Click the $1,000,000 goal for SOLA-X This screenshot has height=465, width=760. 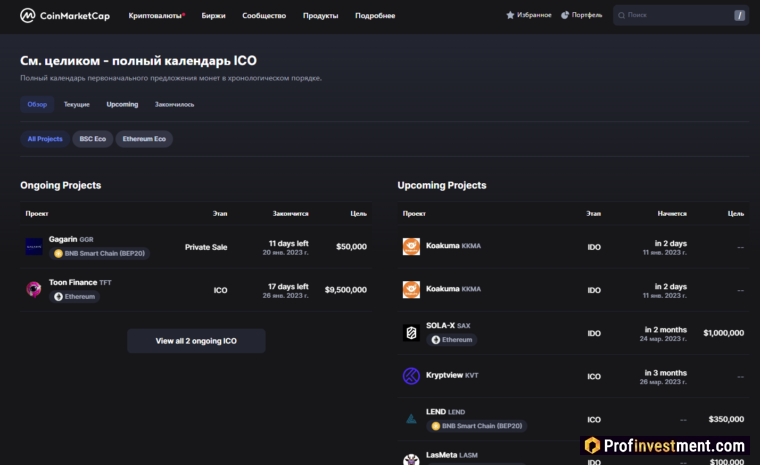tap(724, 333)
